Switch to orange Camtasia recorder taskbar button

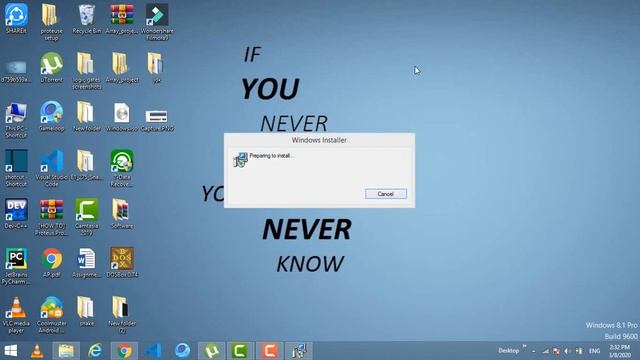point(269,351)
